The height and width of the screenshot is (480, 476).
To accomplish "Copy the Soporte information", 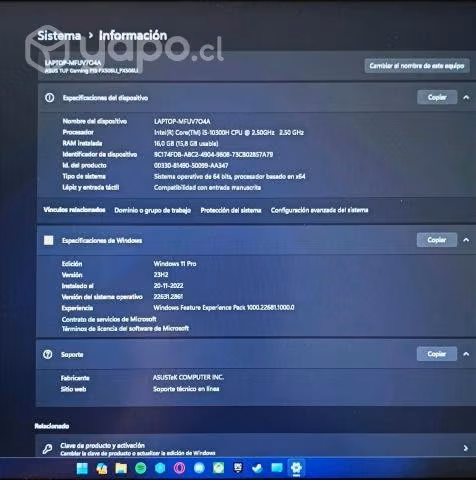I will pos(437,354).
